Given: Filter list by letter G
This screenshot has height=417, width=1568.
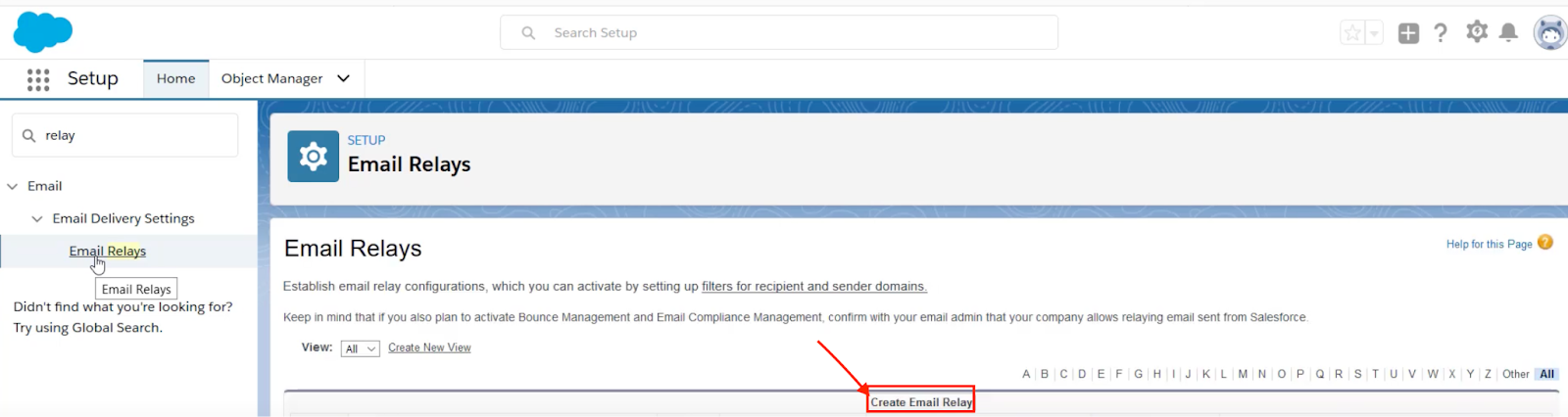Looking at the screenshot, I should (x=1139, y=374).
